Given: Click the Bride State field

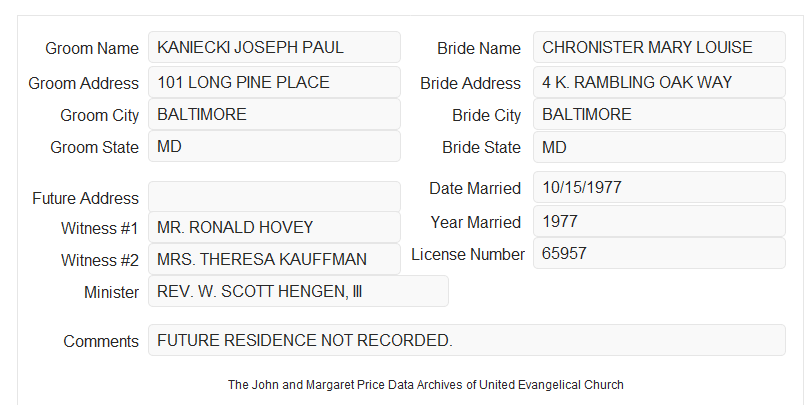Looking at the screenshot, I should 659,147.
